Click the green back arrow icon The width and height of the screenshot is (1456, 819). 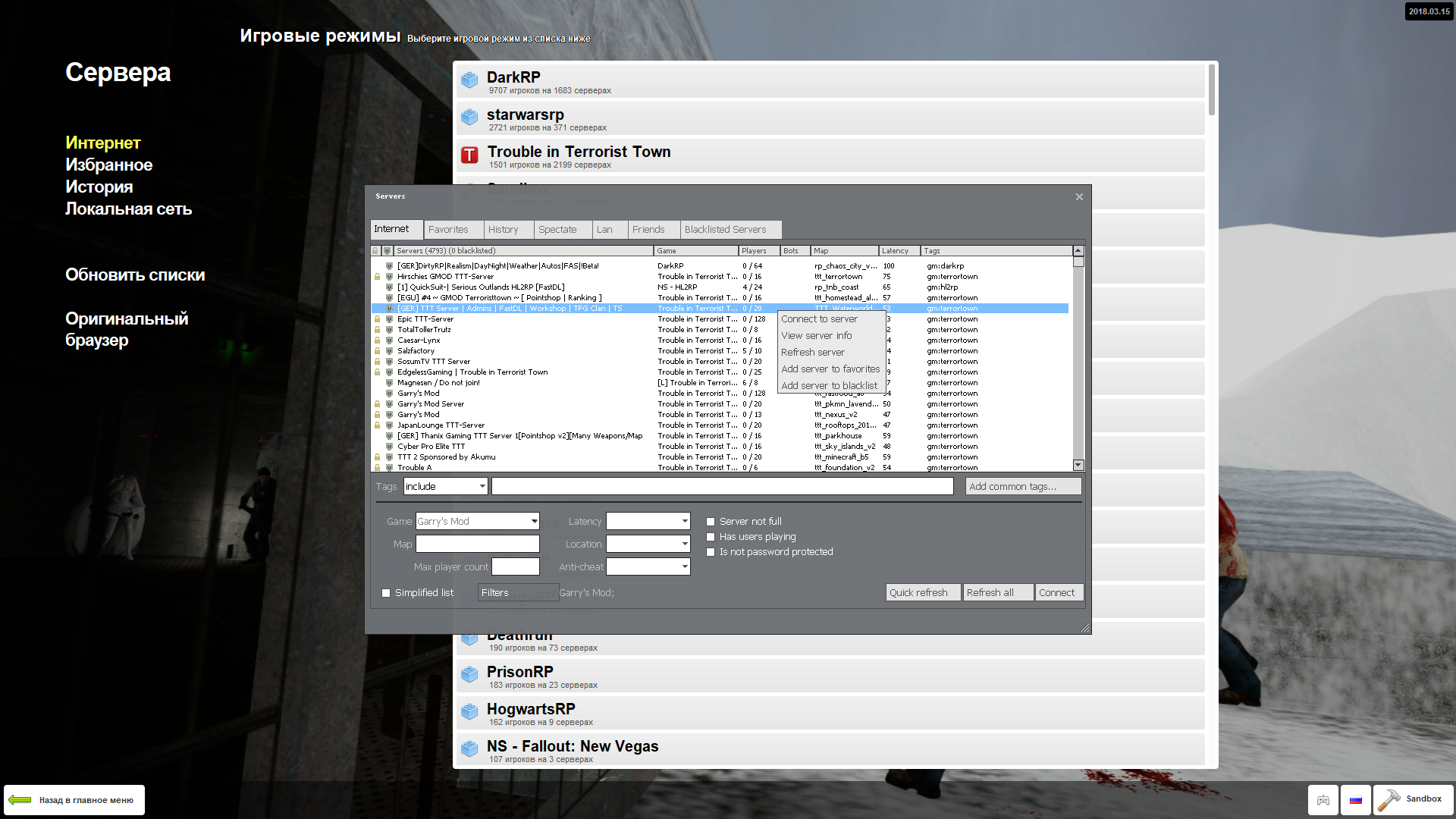(20, 800)
